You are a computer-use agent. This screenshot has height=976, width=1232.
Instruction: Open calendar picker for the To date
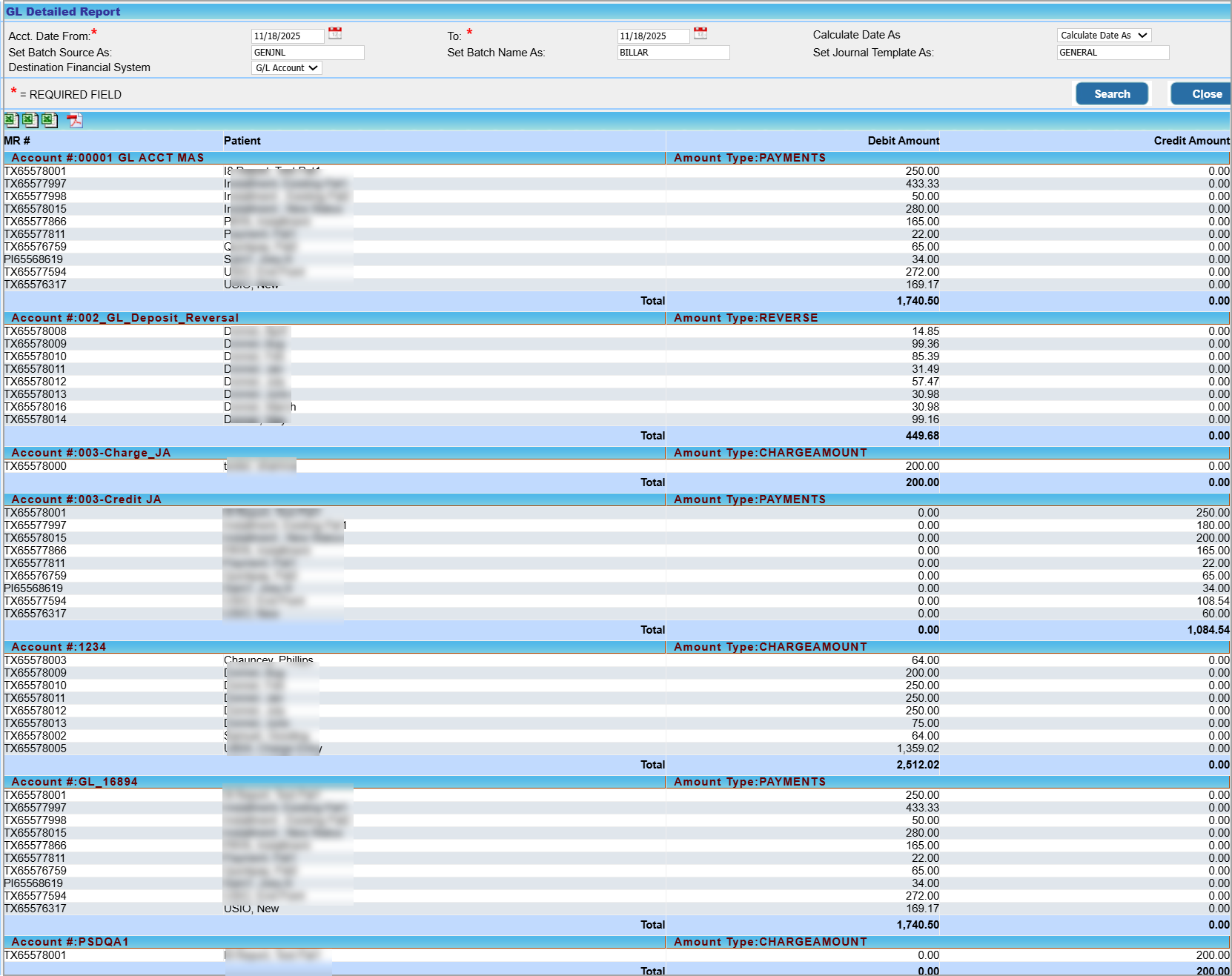click(x=701, y=33)
